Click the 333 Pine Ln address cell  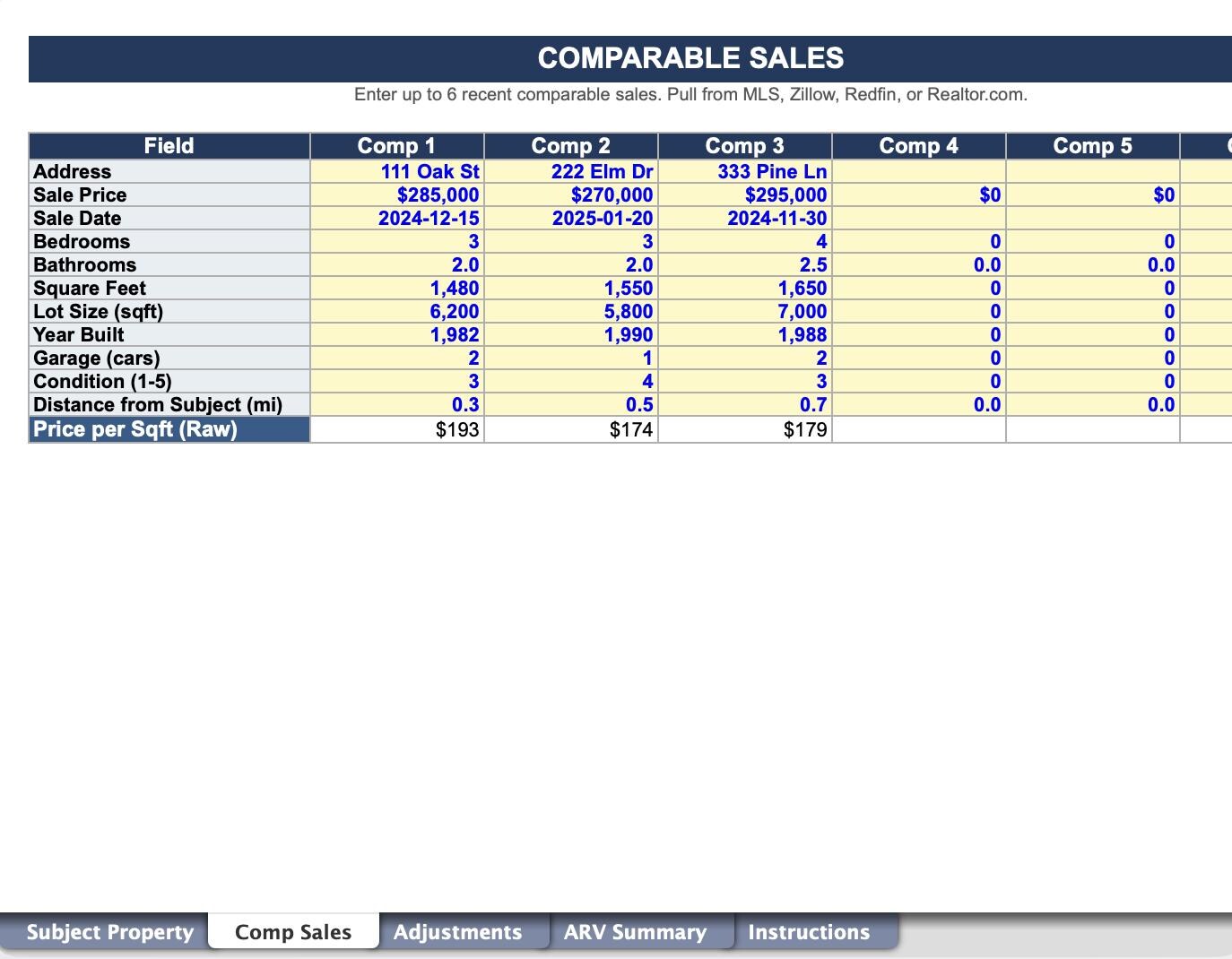pos(745,171)
